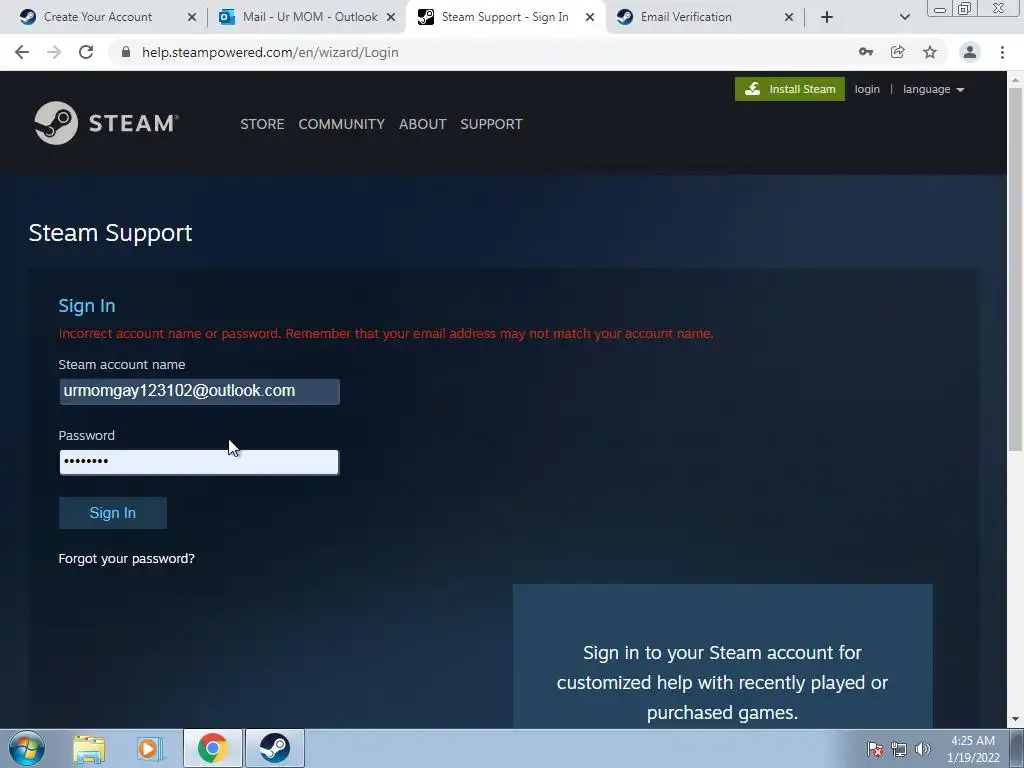The image size is (1024, 768).
Task: Open the ABOUT menu item
Action: [x=423, y=124]
